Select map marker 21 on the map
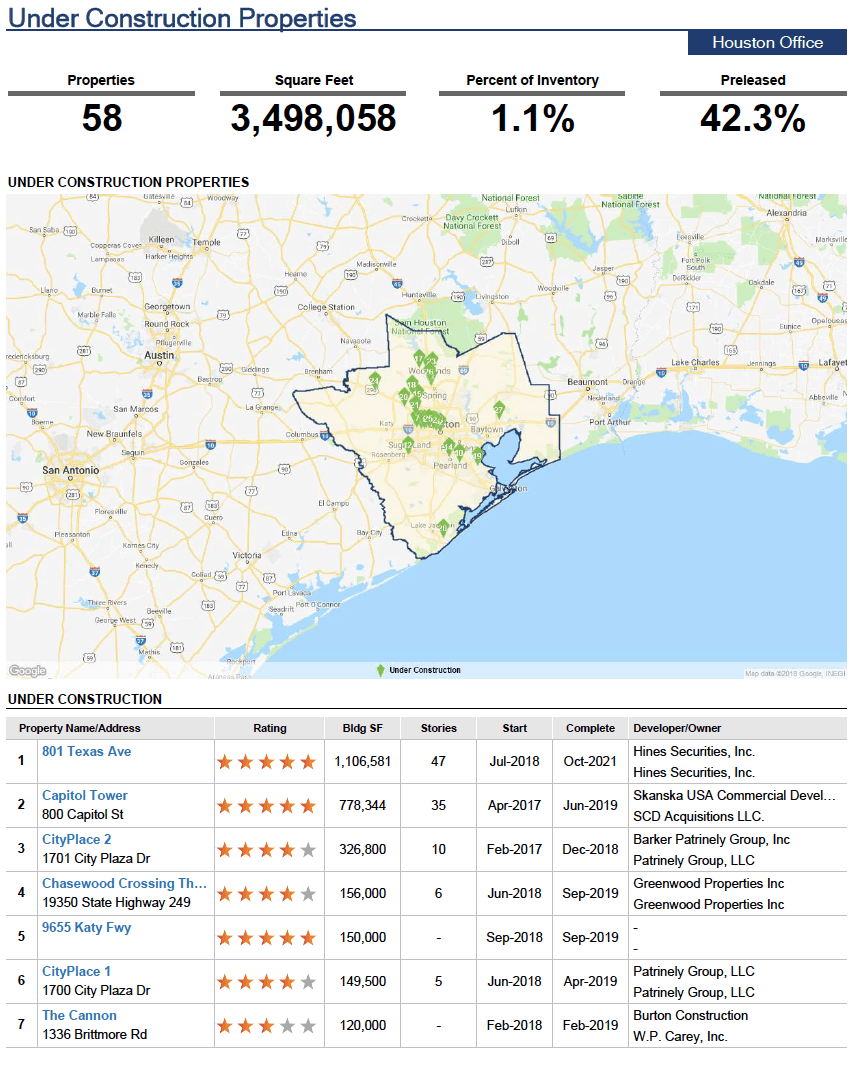Viewport: 862px width, 1071px height. click(415, 405)
